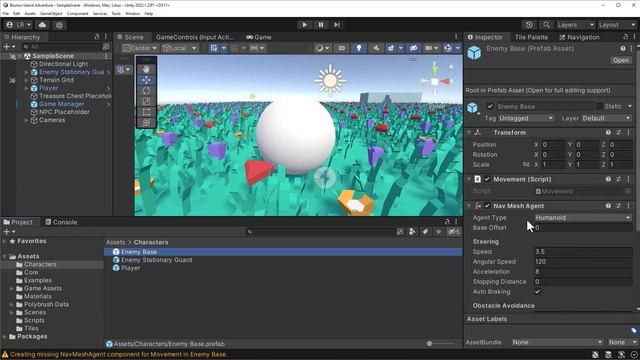
Task: Open the Component menu
Action: coord(77,13)
